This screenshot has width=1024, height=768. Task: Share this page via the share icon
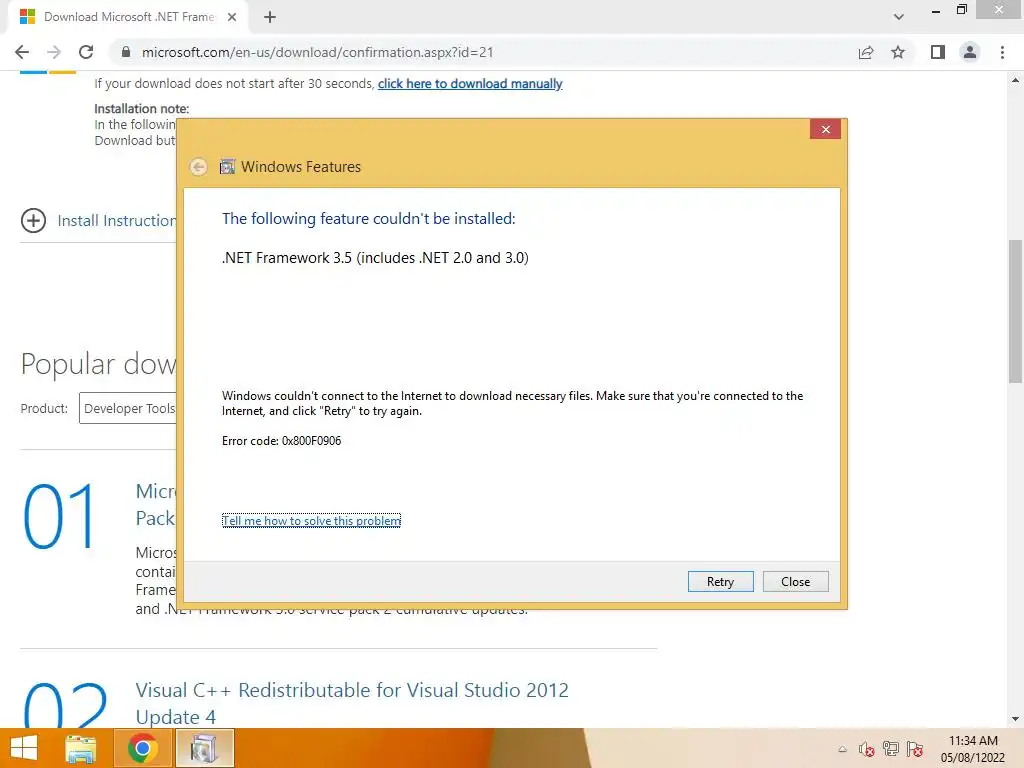point(866,52)
